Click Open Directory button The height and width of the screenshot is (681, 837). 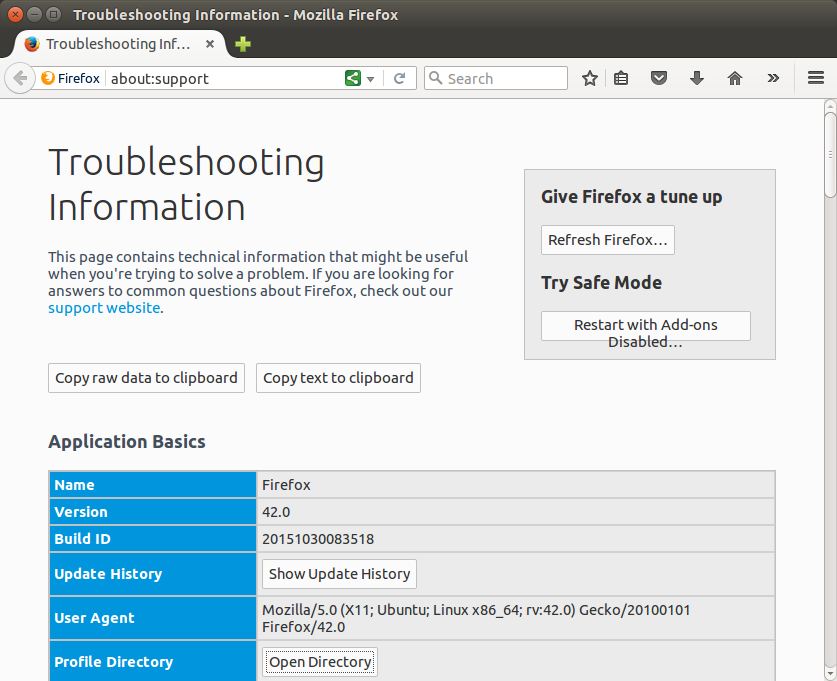point(320,662)
